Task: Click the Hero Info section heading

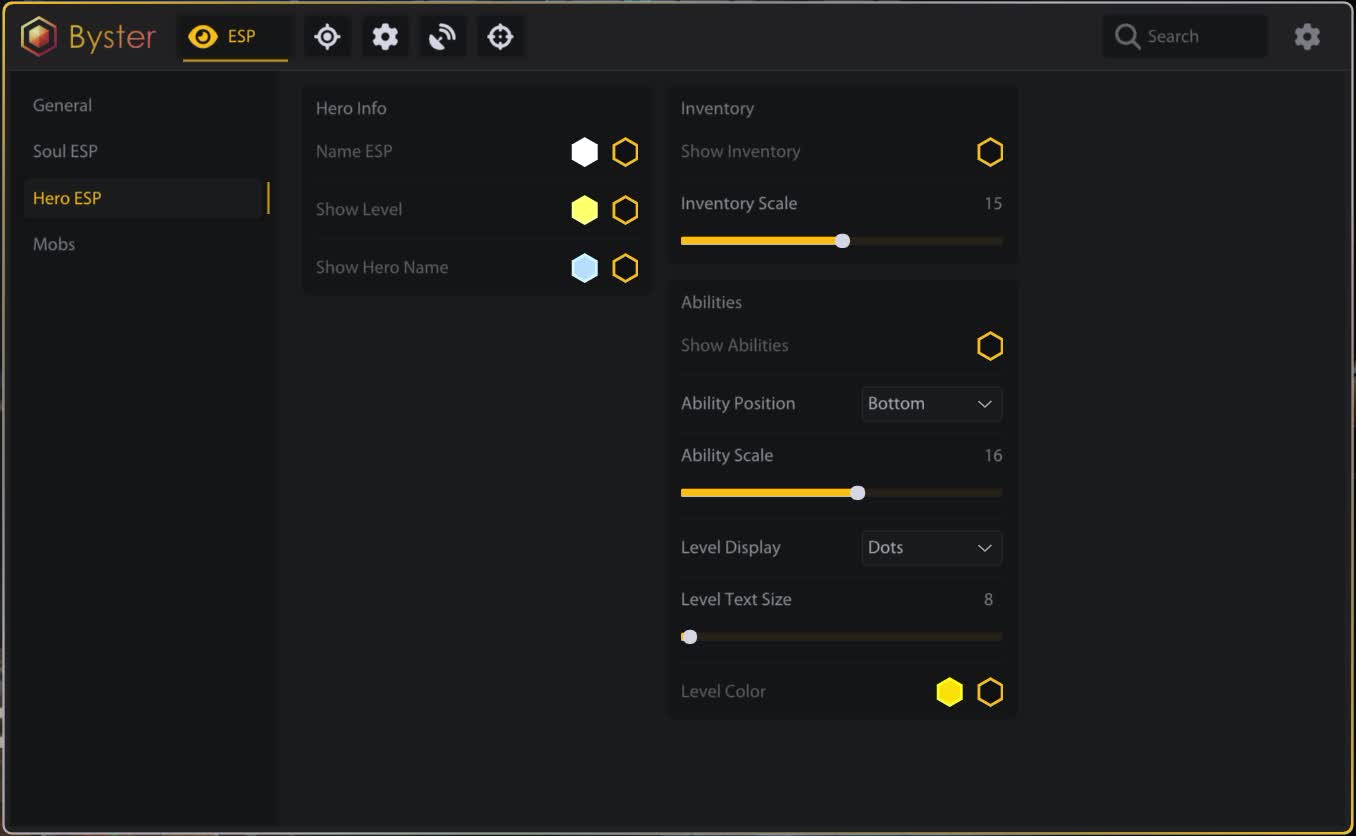Action: point(351,108)
